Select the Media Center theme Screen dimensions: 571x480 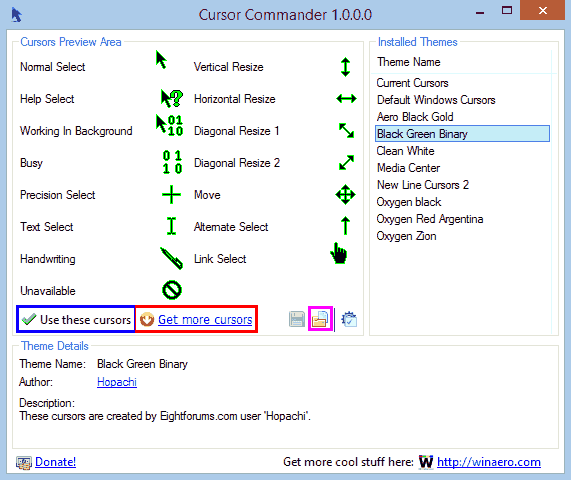pos(462,168)
